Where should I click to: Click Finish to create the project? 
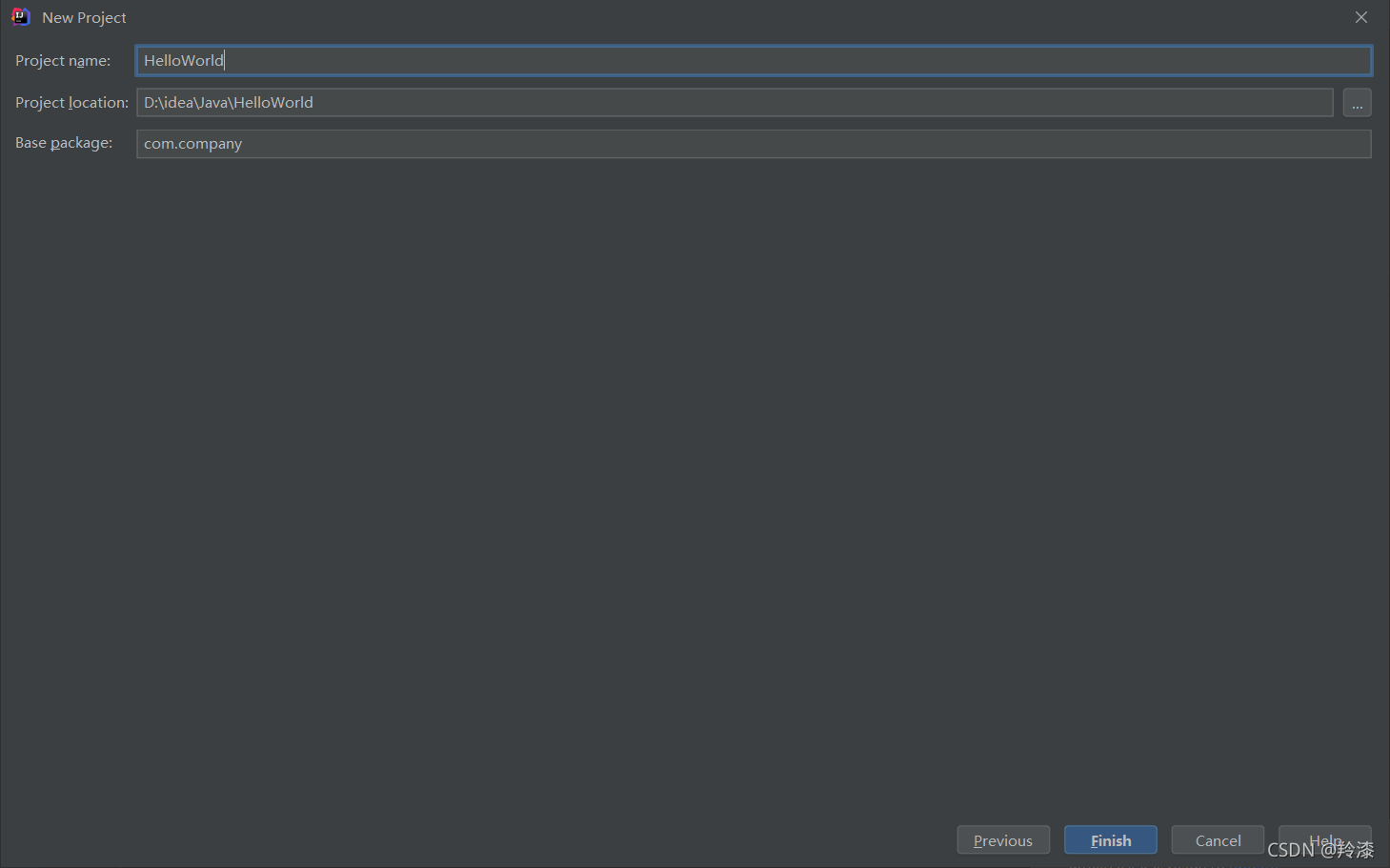click(1111, 840)
